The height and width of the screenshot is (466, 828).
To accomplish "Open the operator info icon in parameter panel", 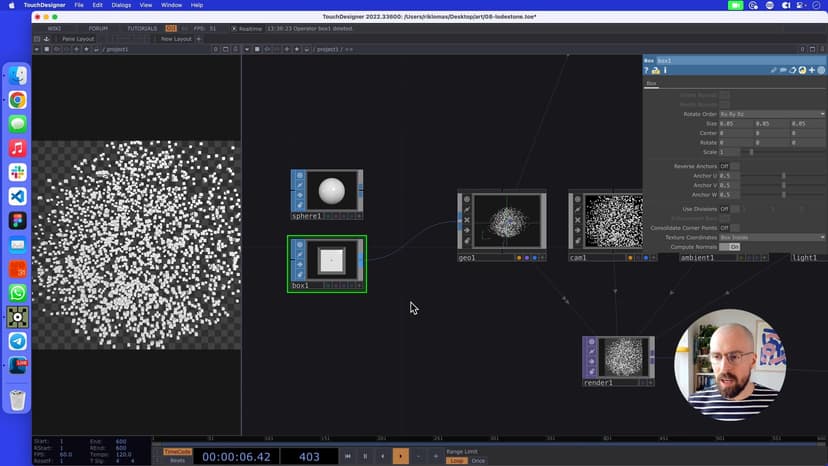I will (x=664, y=71).
